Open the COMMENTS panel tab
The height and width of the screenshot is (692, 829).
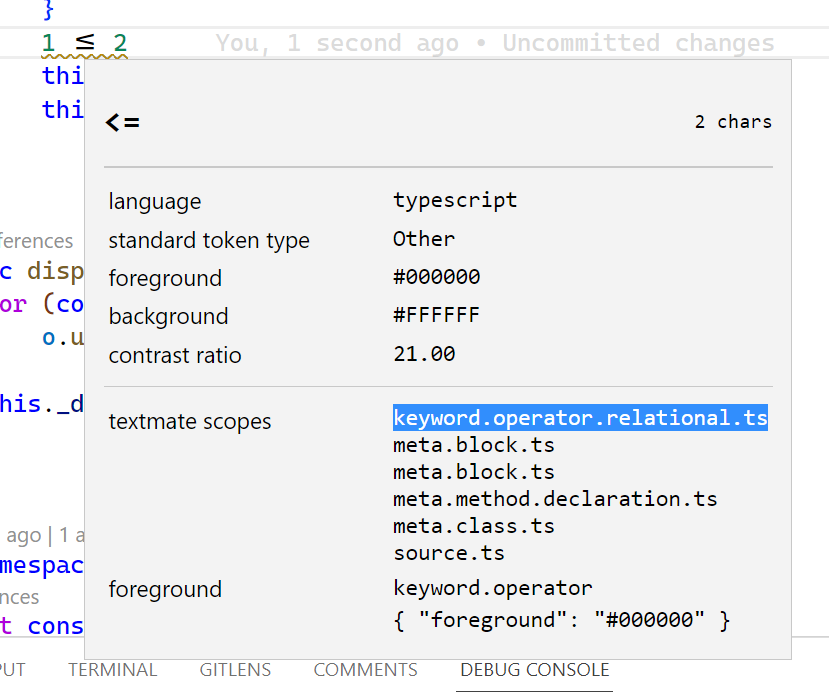[365, 670]
